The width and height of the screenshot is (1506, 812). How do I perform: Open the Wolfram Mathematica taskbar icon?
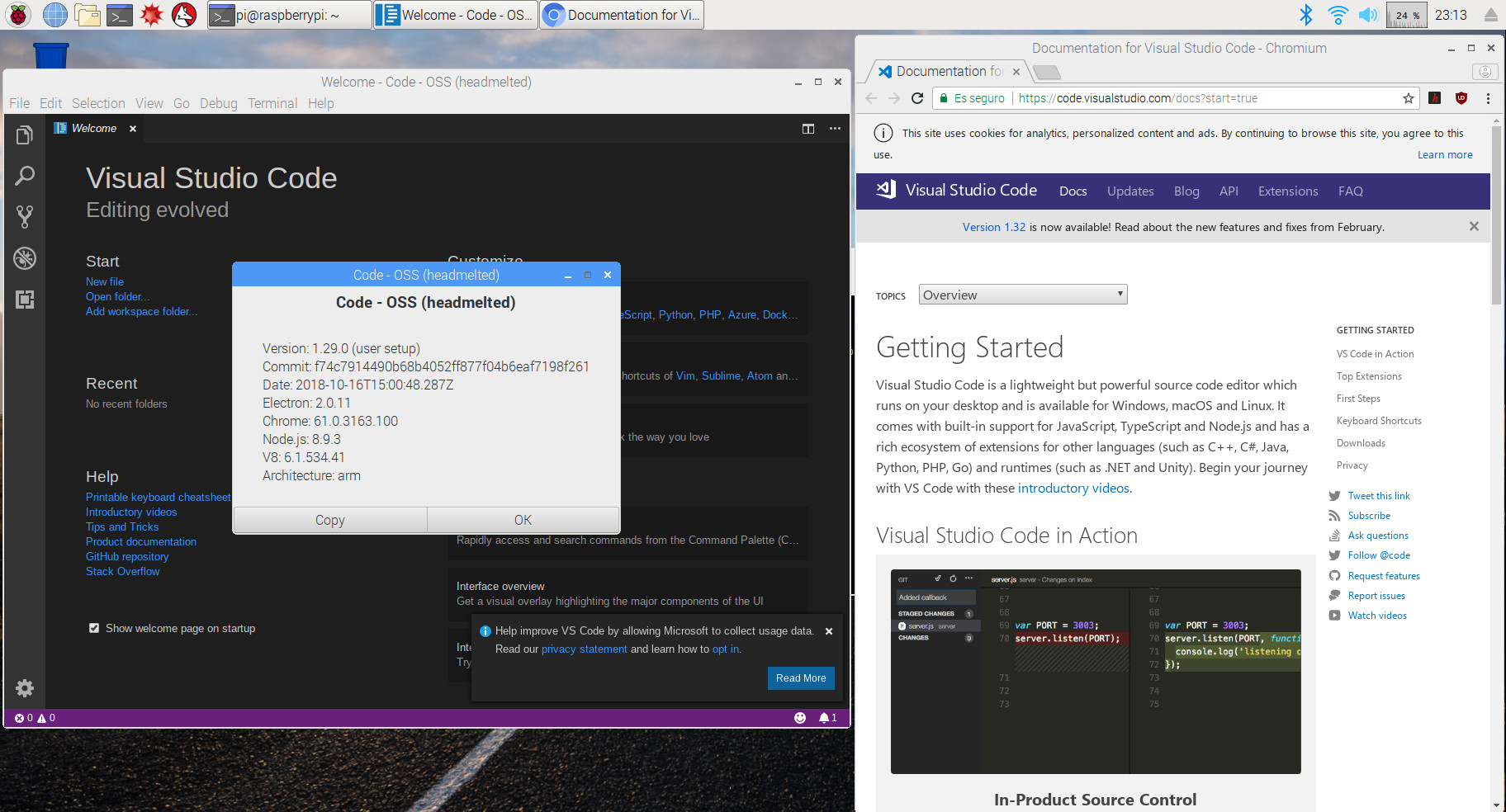(x=152, y=15)
